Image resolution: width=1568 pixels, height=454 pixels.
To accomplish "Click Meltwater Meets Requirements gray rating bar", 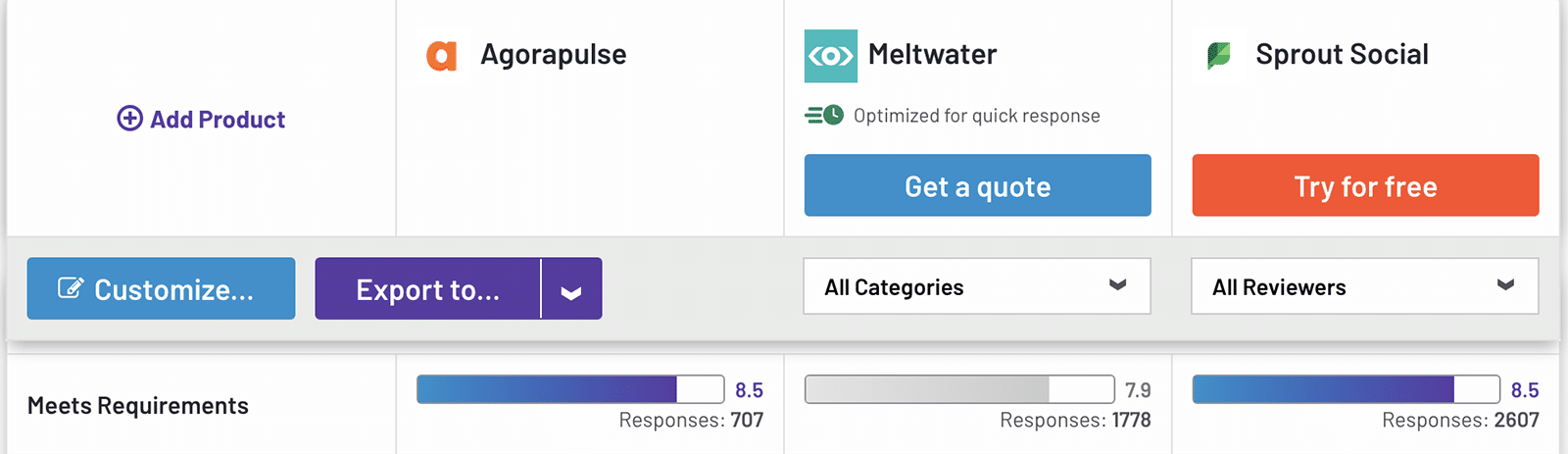I will click(958, 389).
